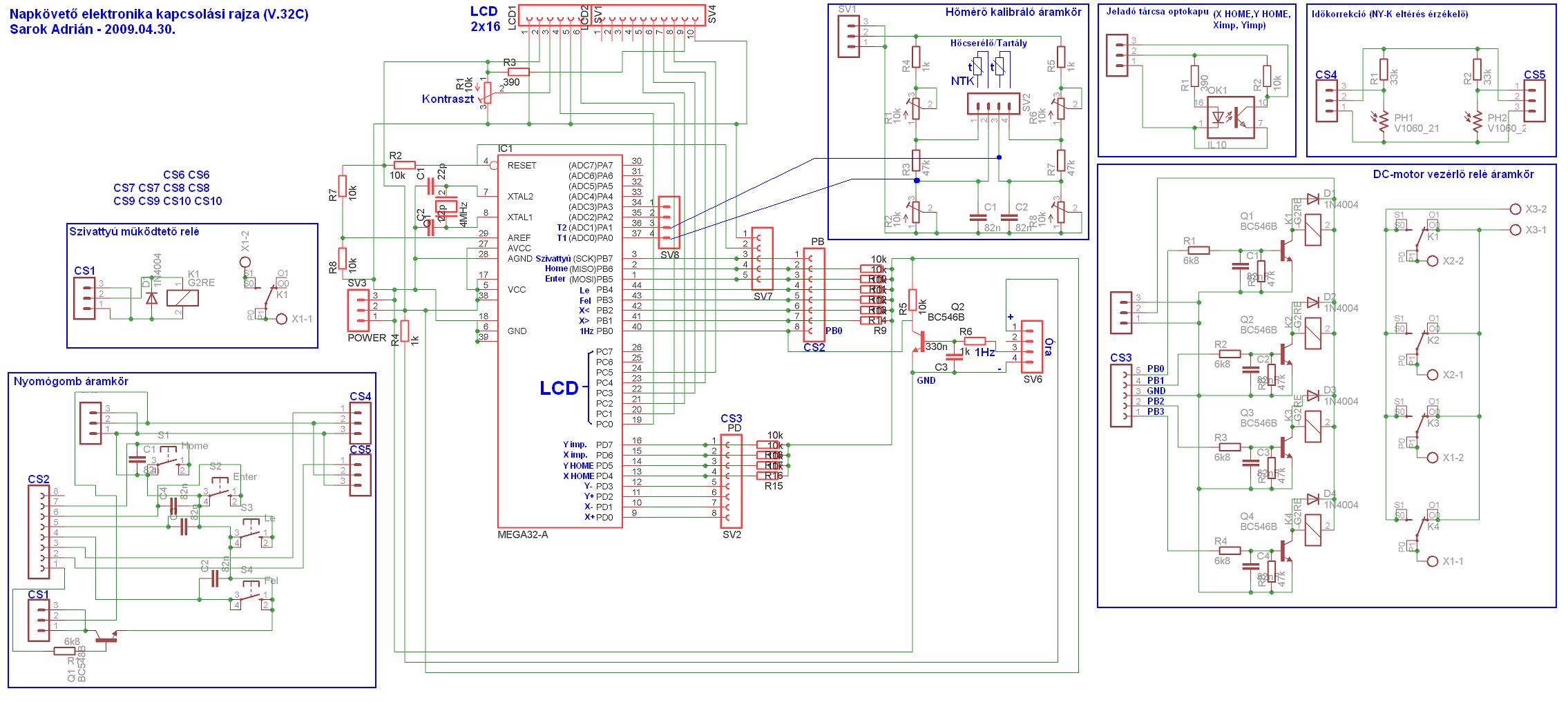The width and height of the screenshot is (1568, 702).
Task: Select the 'X HOME' signal label at PD4
Action: [578, 476]
